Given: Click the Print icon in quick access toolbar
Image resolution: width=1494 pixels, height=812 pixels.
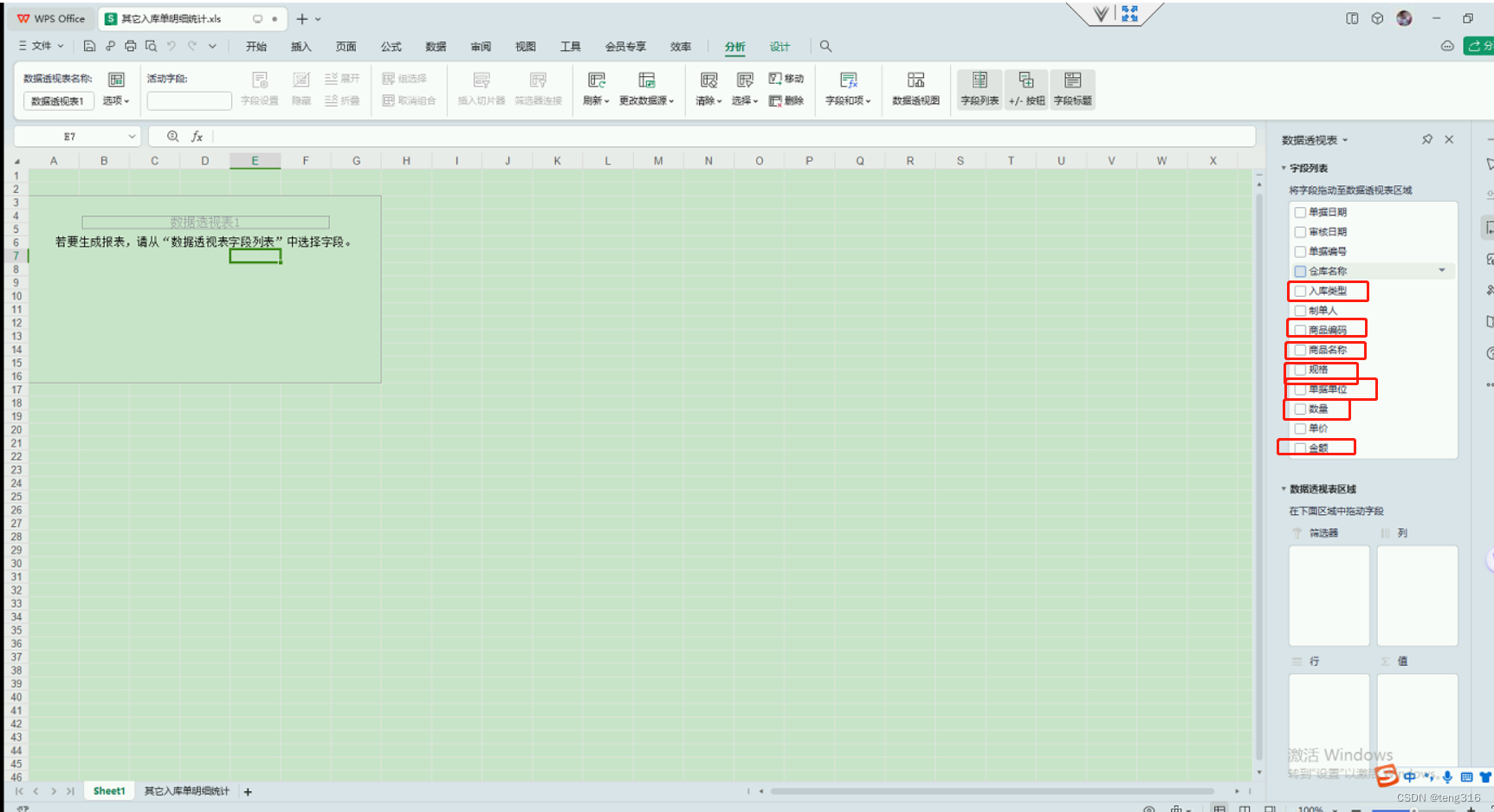Looking at the screenshot, I should pyautogui.click(x=131, y=46).
